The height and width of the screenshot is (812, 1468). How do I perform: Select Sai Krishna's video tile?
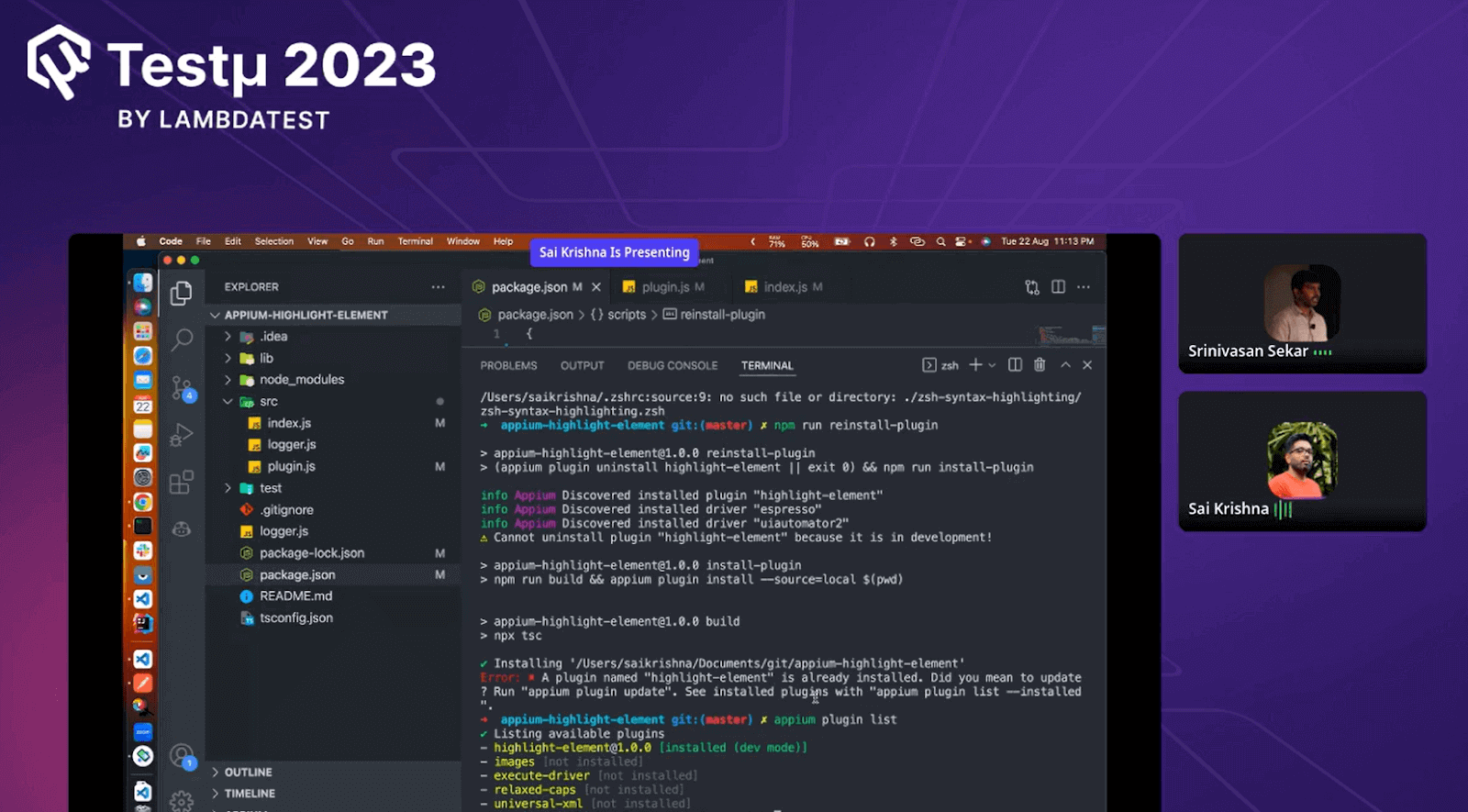[1302, 462]
